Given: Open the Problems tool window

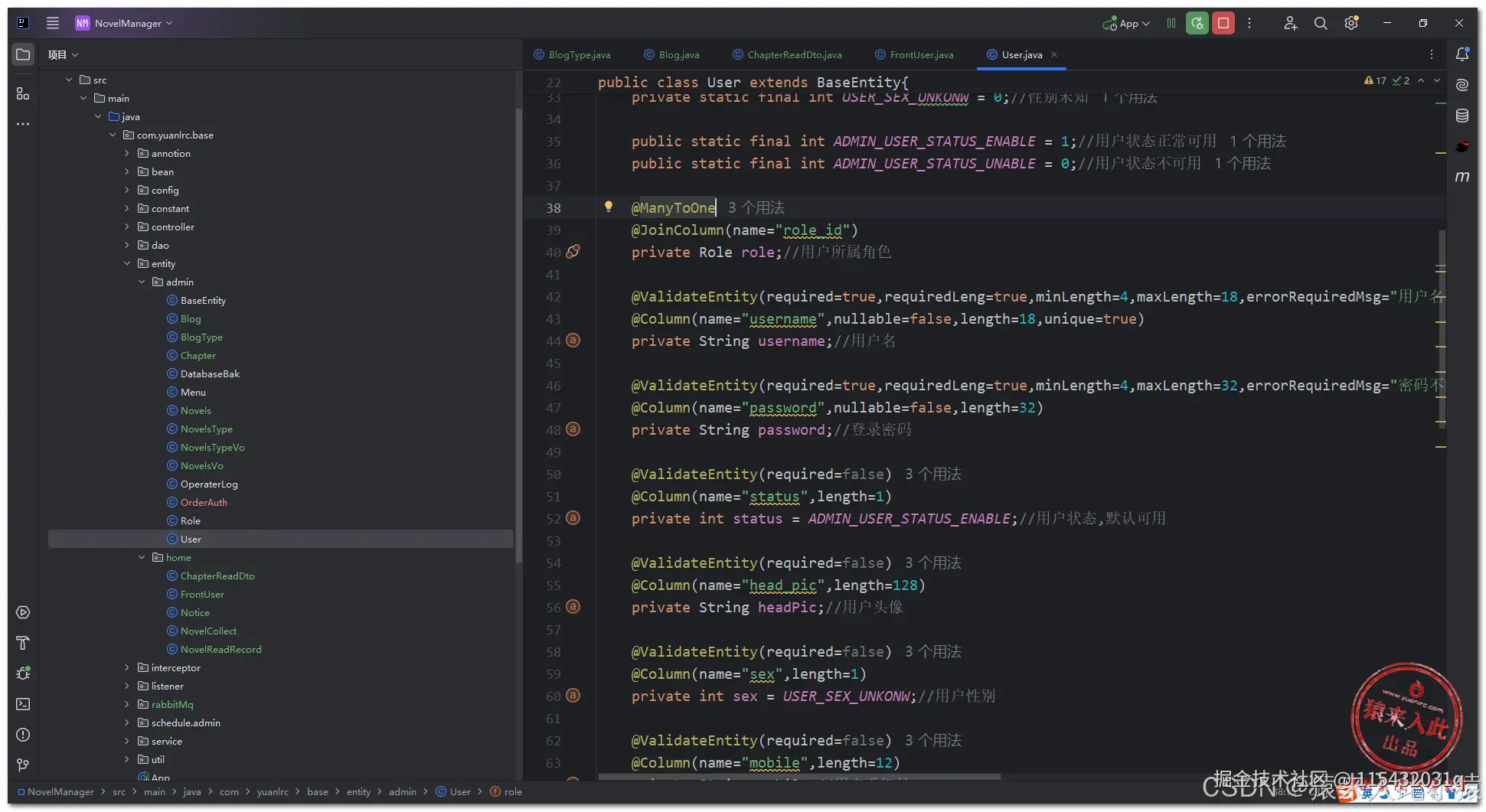Looking at the screenshot, I should 23,735.
